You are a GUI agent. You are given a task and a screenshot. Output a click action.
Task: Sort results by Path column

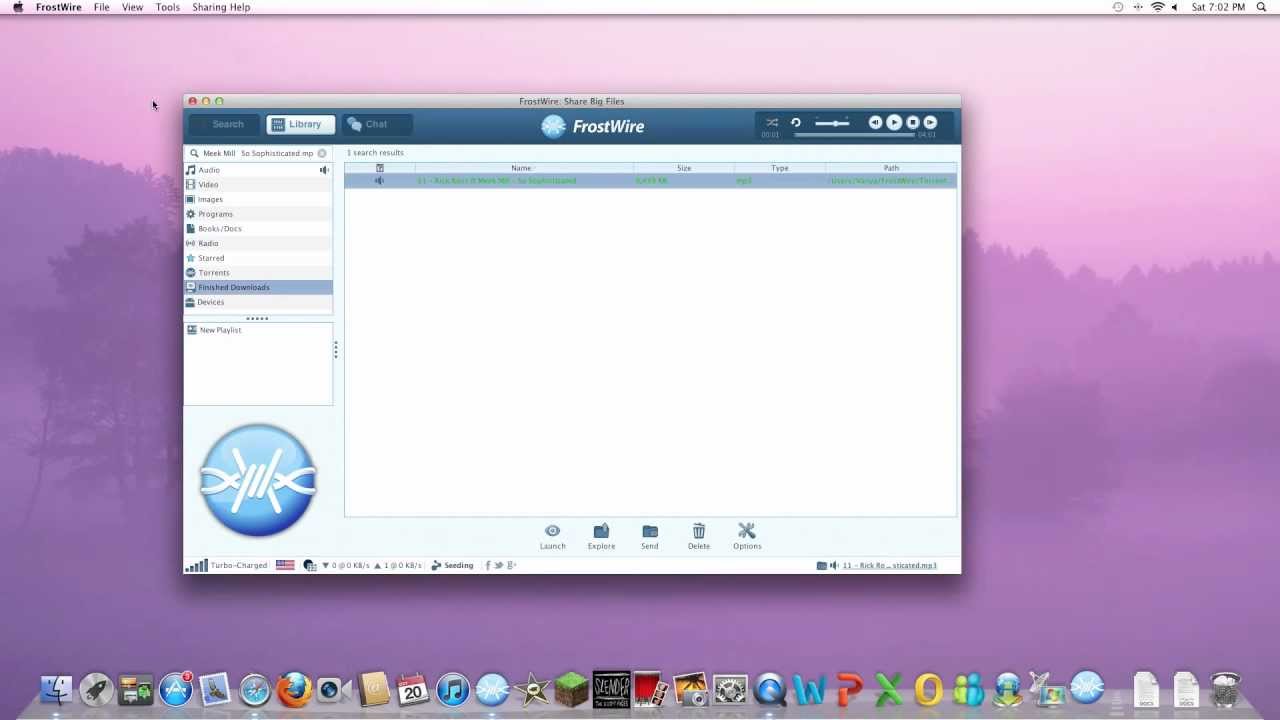coord(891,168)
